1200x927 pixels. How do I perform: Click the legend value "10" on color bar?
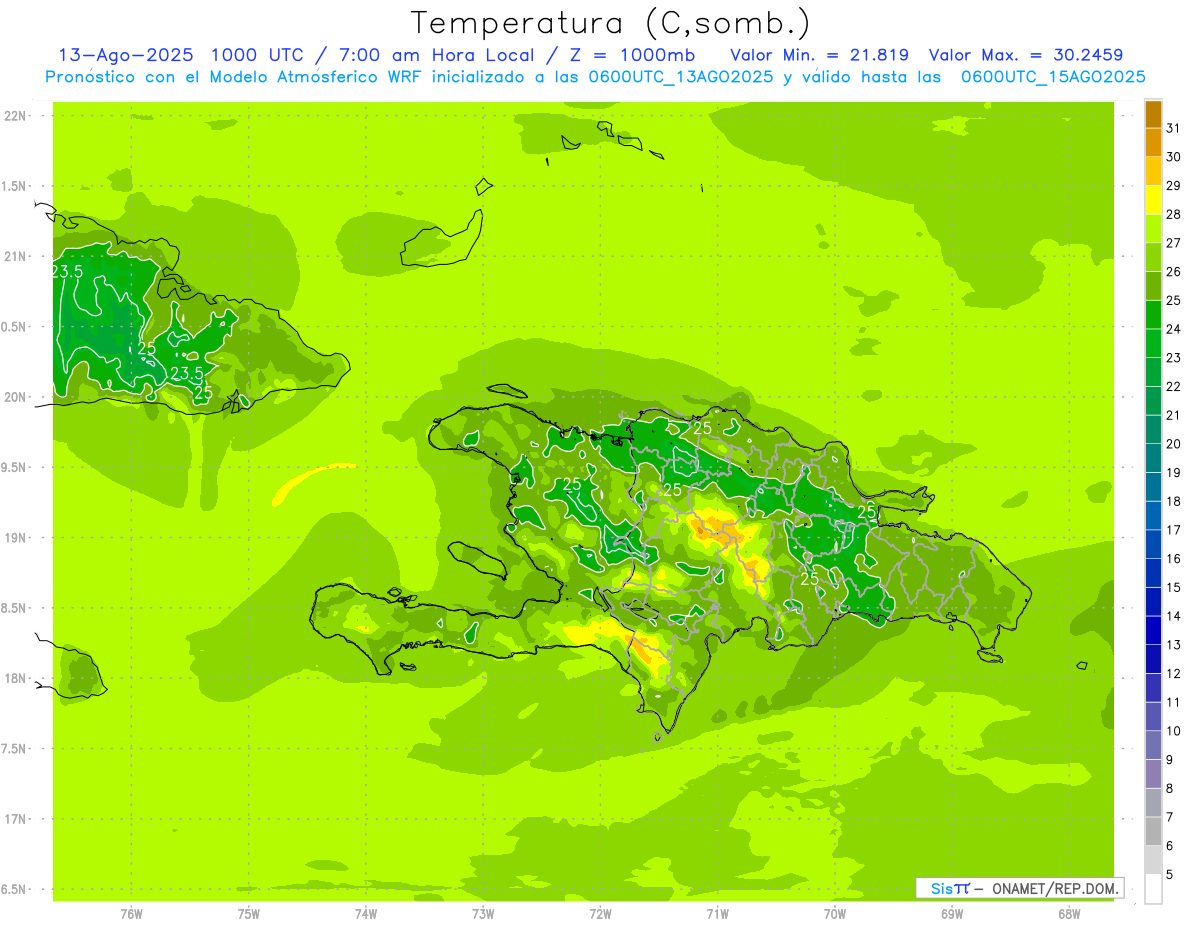pos(1173,731)
